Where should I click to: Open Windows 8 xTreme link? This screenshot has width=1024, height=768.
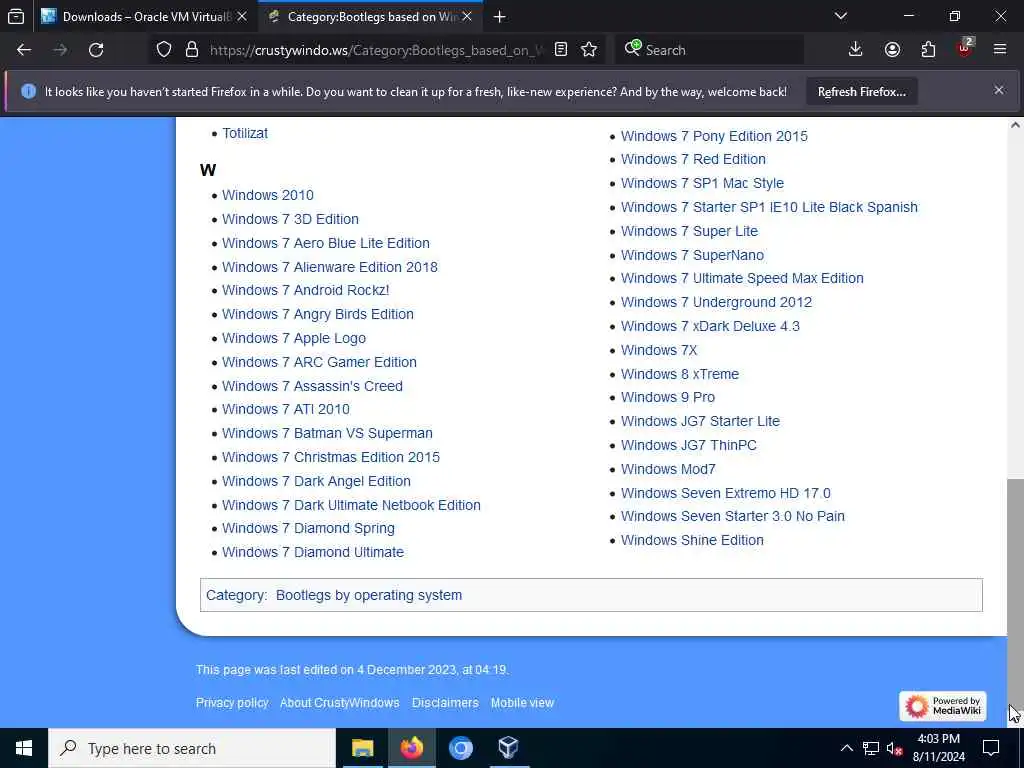pyautogui.click(x=680, y=374)
